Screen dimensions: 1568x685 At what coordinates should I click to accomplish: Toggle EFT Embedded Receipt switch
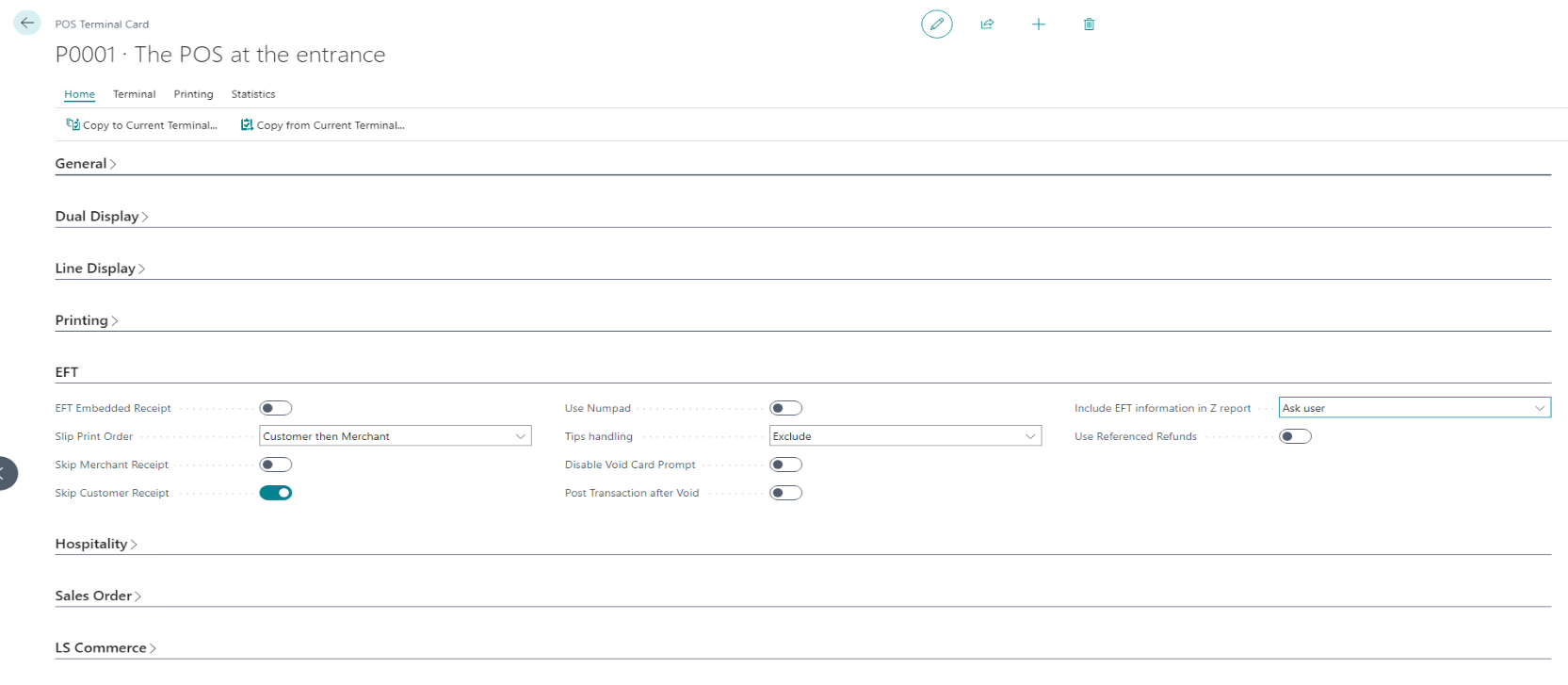click(276, 408)
